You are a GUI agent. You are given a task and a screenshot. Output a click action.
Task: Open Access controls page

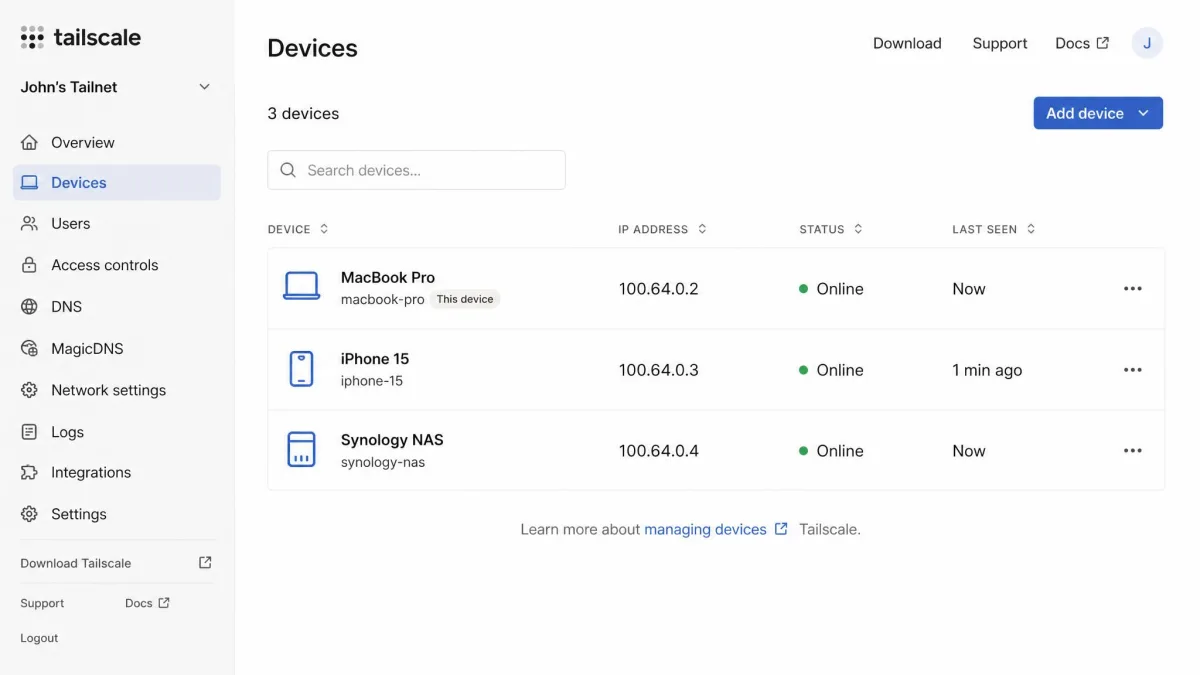click(117, 265)
